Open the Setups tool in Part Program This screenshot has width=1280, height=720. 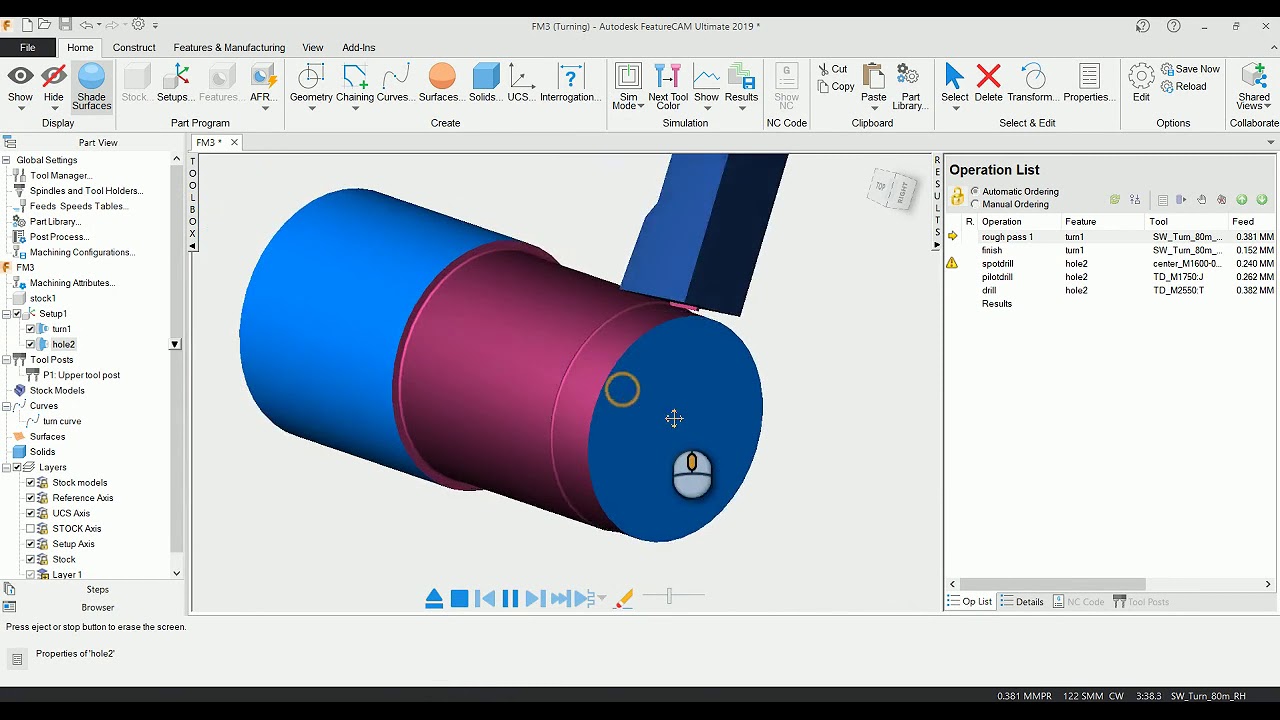[176, 84]
